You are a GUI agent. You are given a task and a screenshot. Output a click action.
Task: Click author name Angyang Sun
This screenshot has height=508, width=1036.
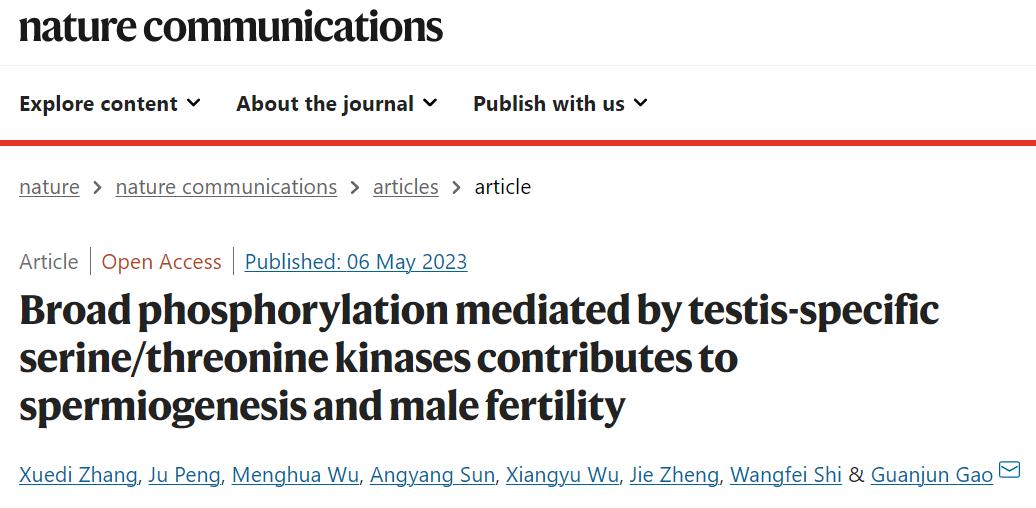(432, 475)
